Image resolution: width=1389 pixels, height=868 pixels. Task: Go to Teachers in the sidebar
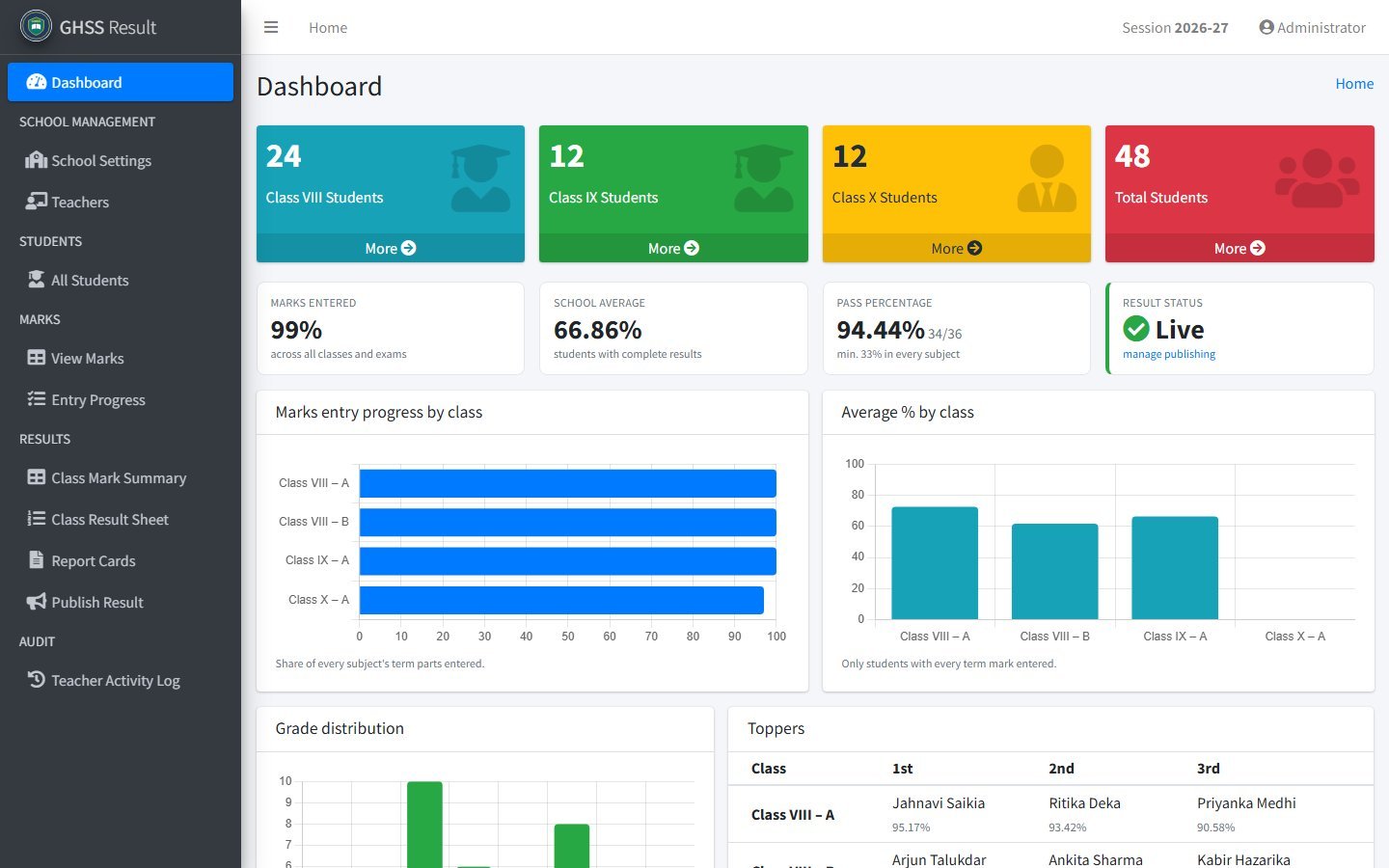pyautogui.click(x=121, y=202)
